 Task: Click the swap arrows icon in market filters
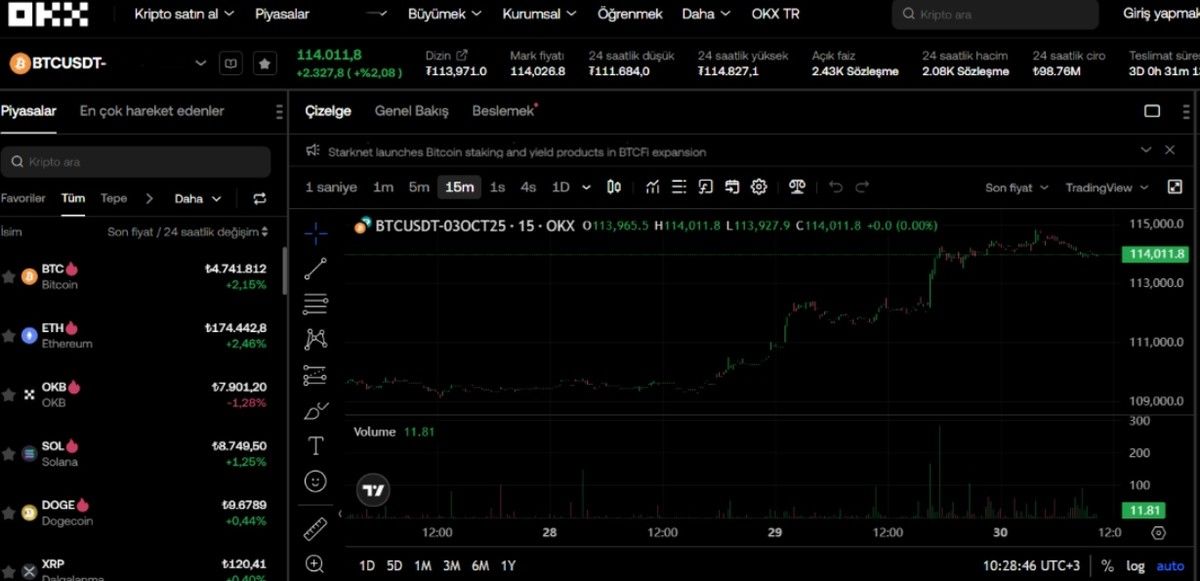260,198
